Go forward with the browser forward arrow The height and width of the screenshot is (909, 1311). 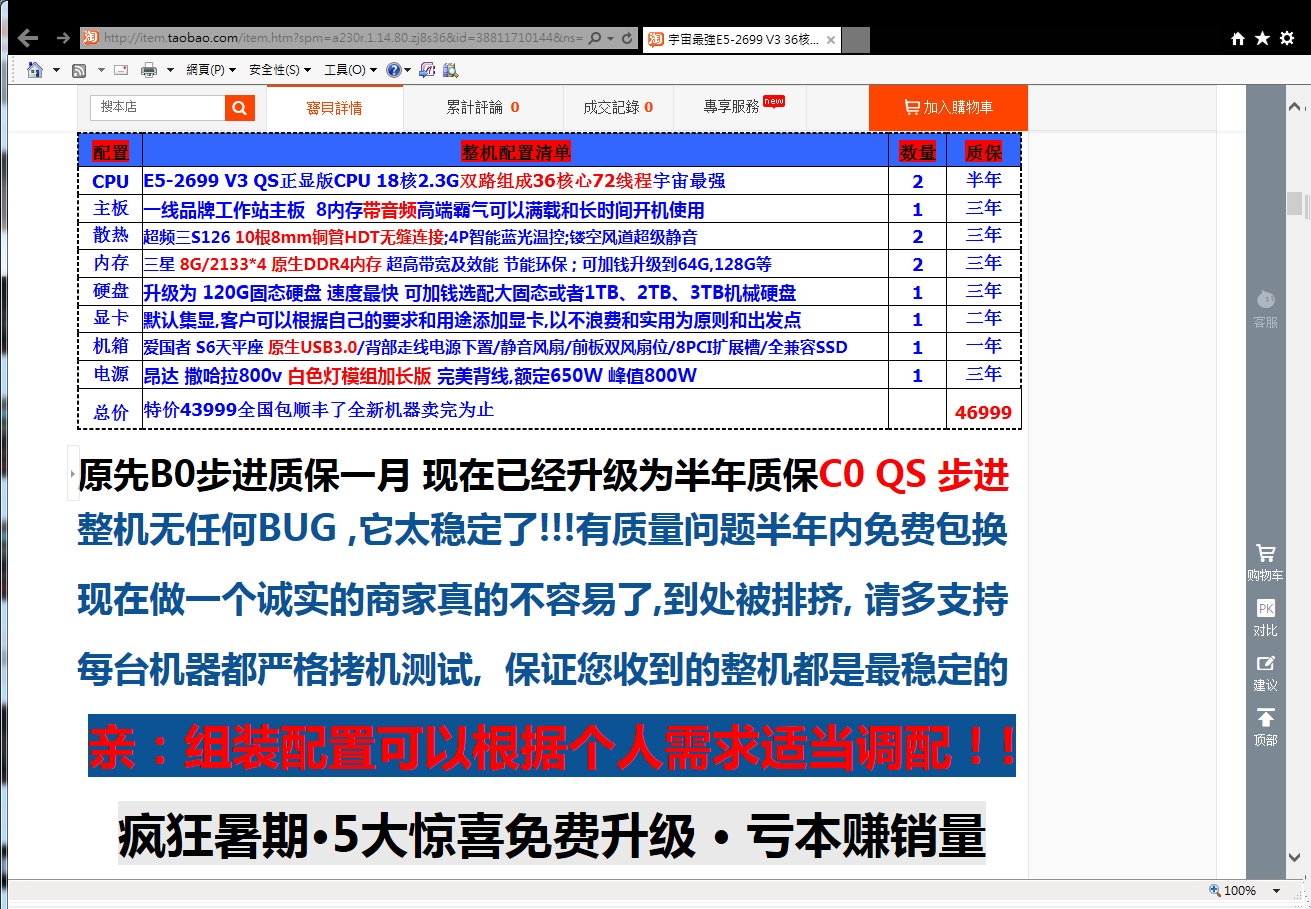(x=63, y=38)
